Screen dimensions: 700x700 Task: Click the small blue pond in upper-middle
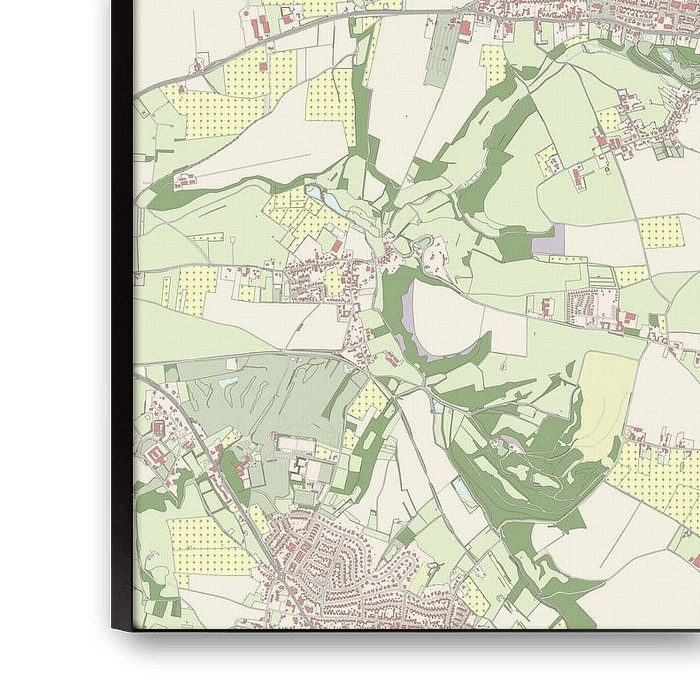pyautogui.click(x=315, y=192)
